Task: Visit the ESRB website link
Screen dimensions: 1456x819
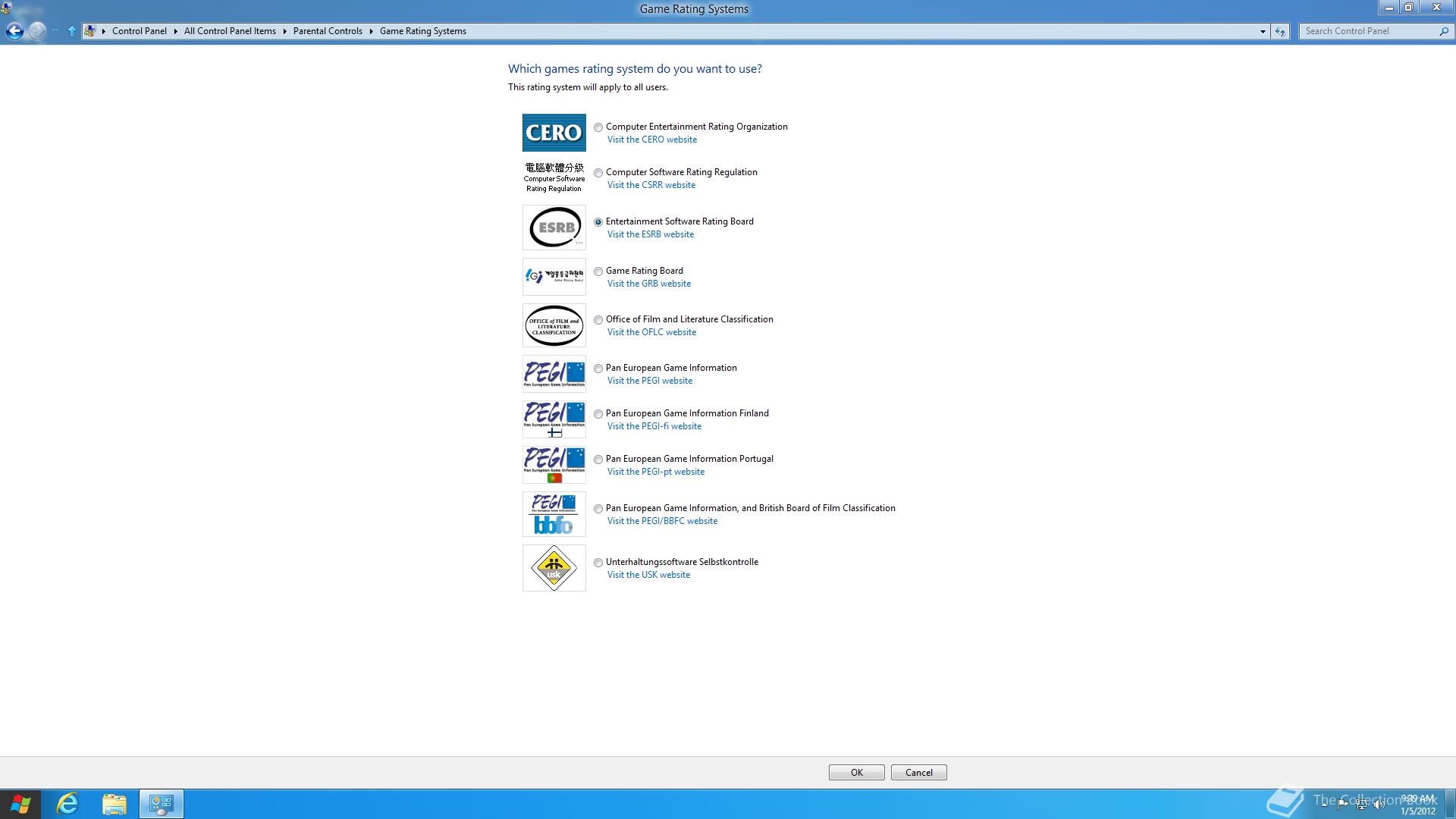Action: (651, 234)
